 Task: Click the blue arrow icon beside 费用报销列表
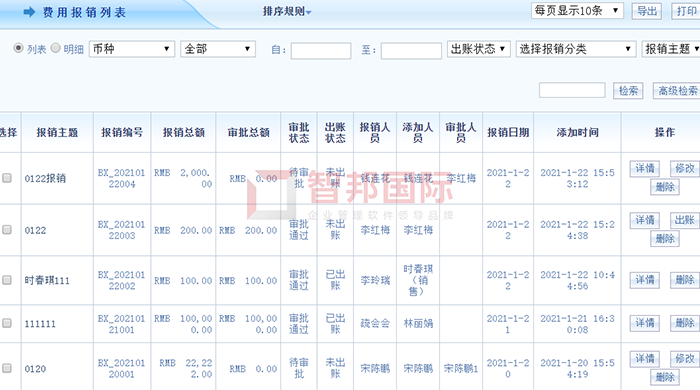pyautogui.click(x=29, y=12)
